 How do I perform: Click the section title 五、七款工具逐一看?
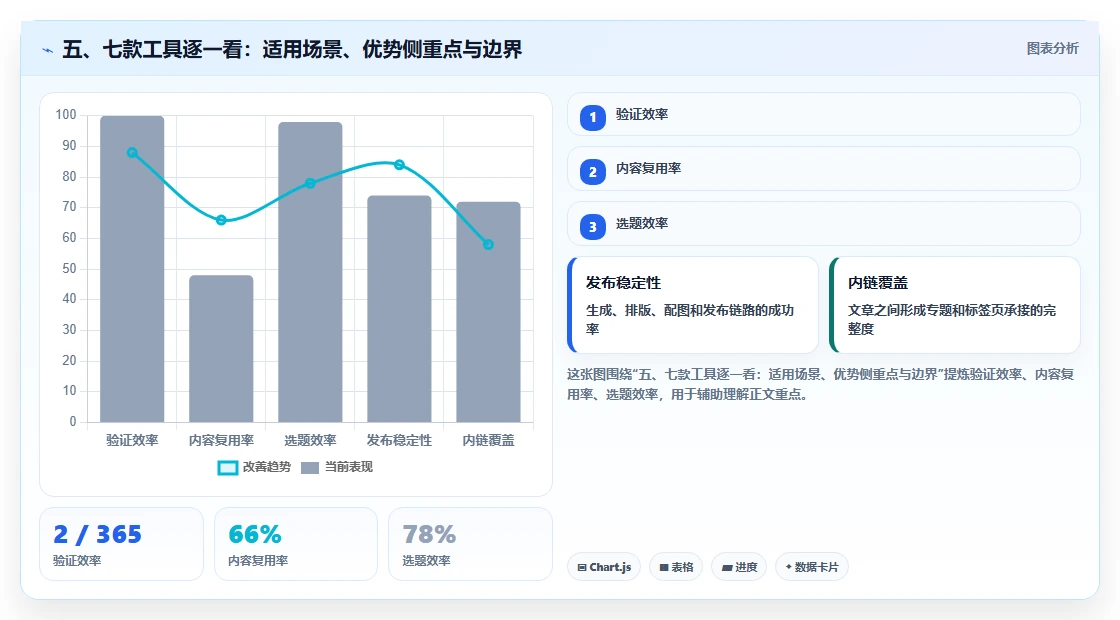292,49
